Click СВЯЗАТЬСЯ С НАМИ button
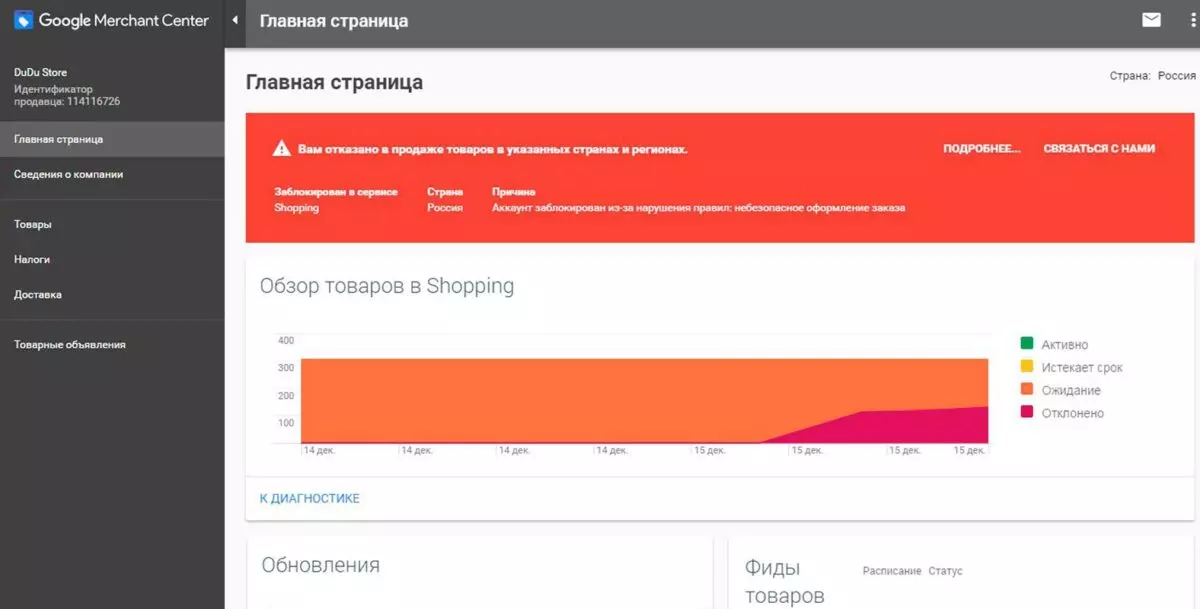The width and height of the screenshot is (1200, 609). (x=1099, y=148)
